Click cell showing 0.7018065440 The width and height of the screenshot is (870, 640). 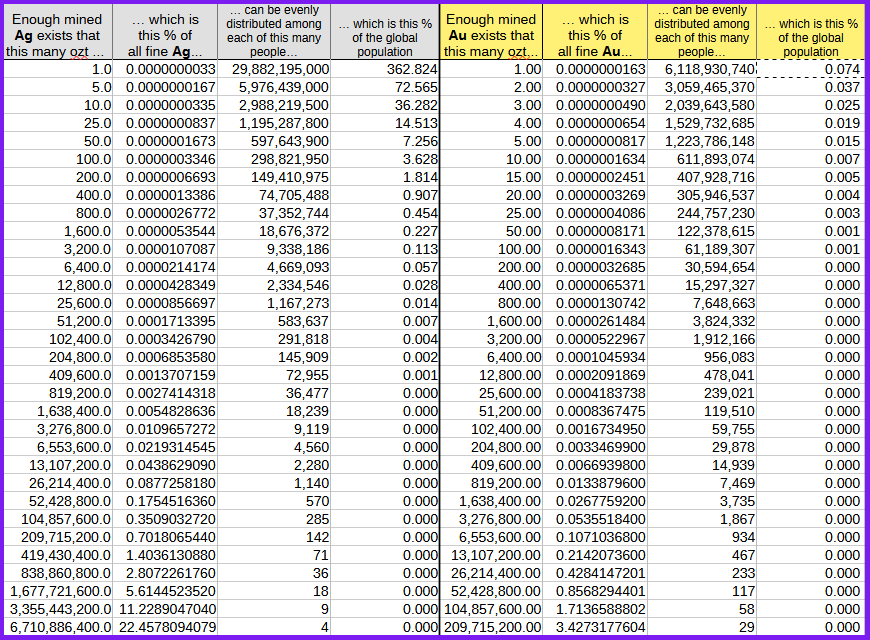[x=165, y=537]
